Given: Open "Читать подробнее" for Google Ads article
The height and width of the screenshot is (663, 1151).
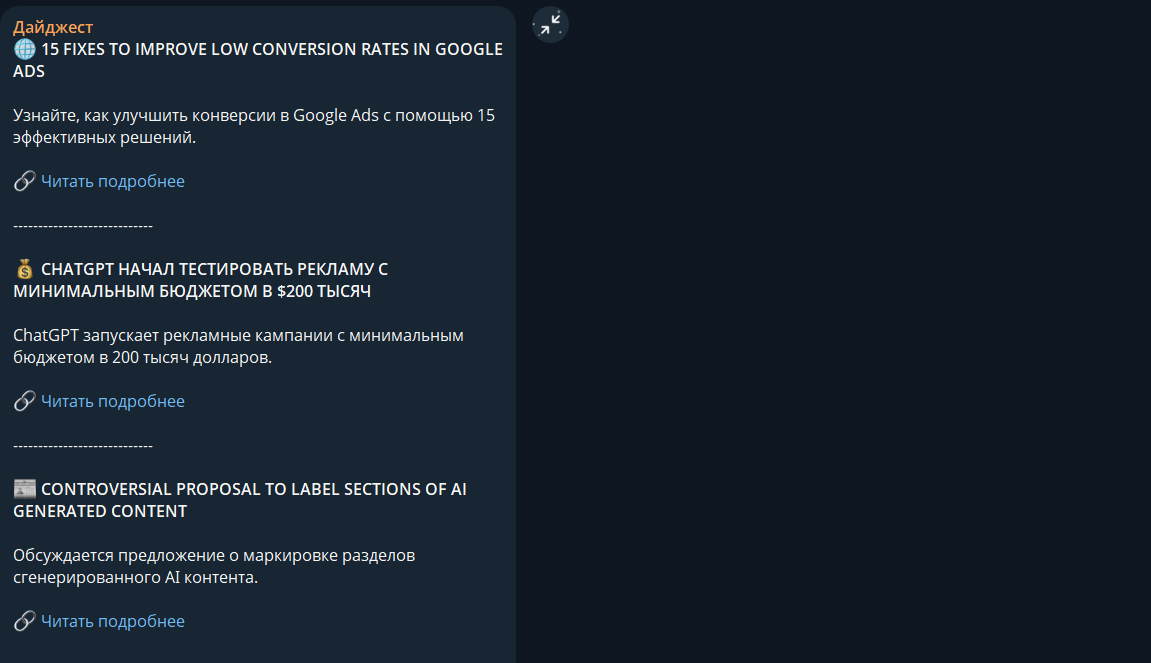Looking at the screenshot, I should (113, 181).
